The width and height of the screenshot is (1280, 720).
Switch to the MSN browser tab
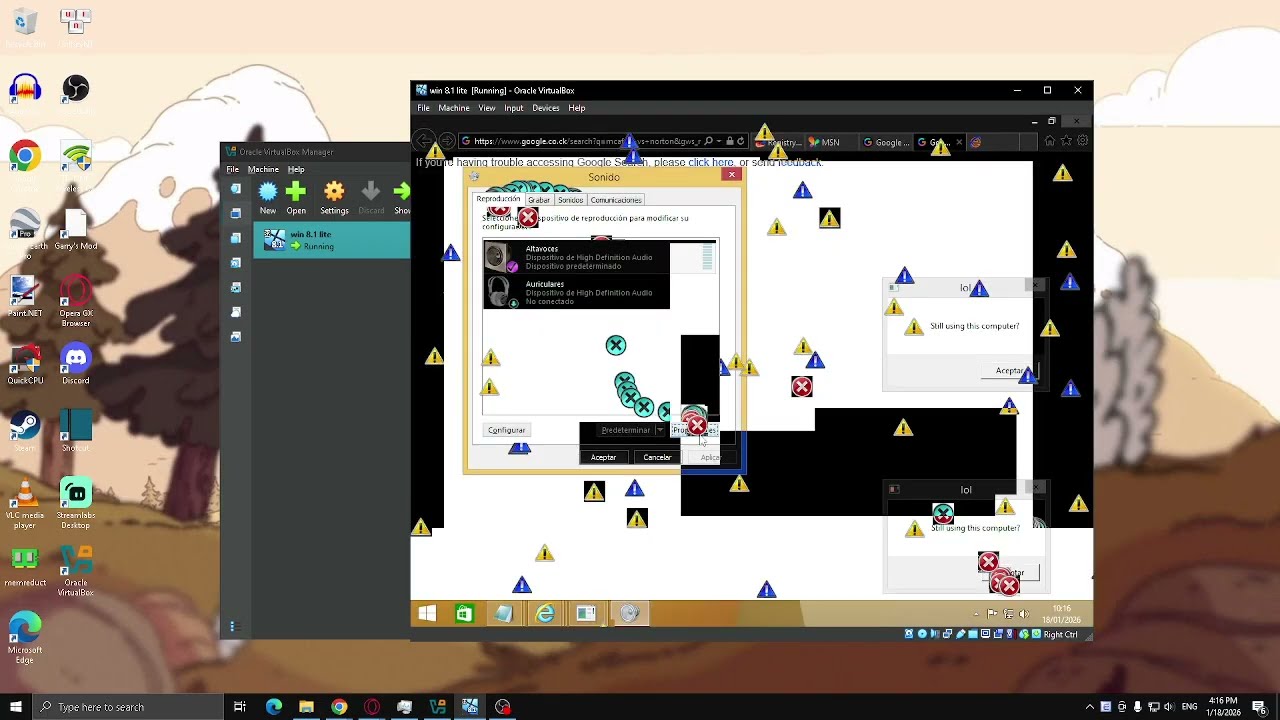pos(830,142)
